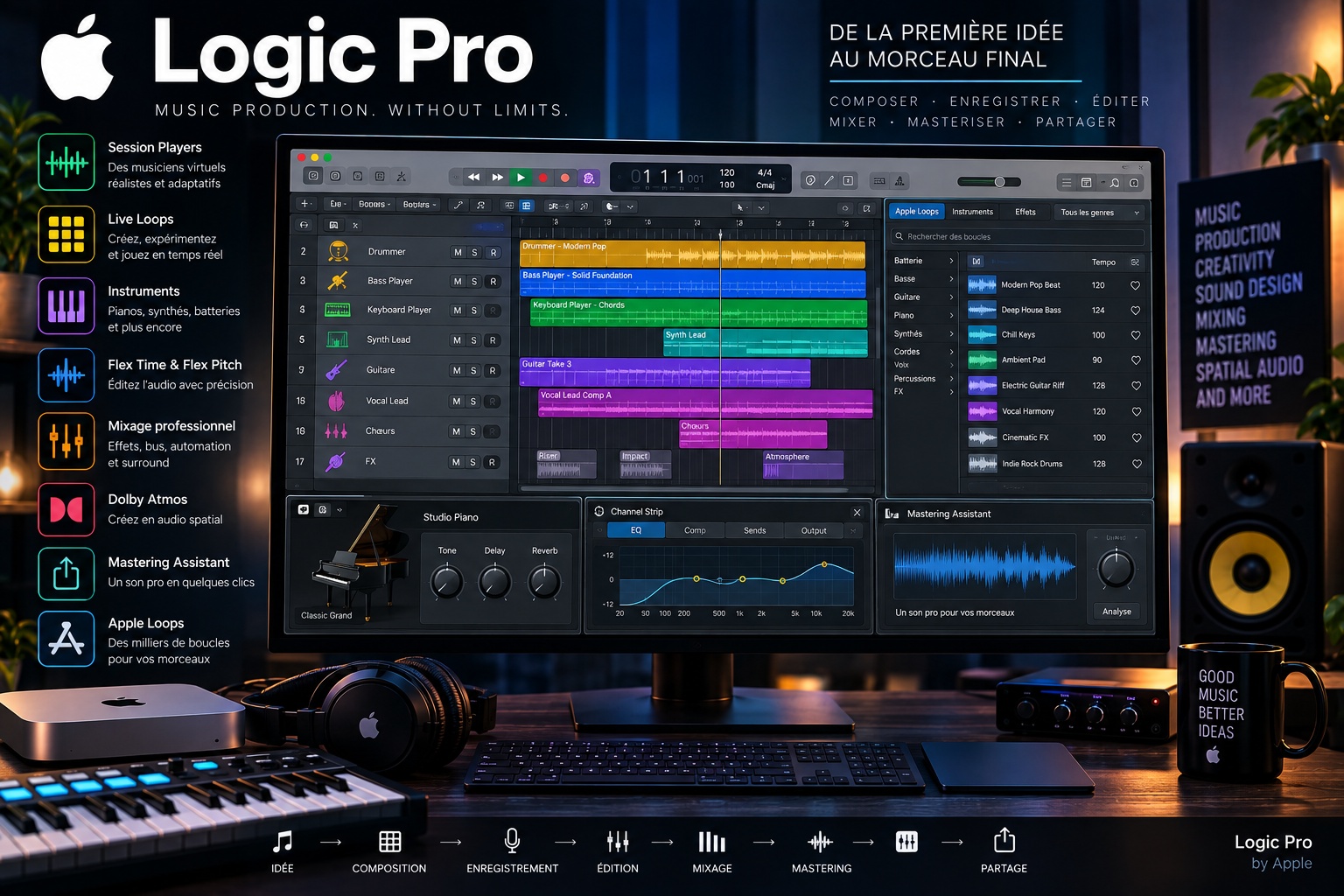Image resolution: width=1344 pixels, height=896 pixels.
Task: Click the Synth Lead track icon
Action: 337,339
